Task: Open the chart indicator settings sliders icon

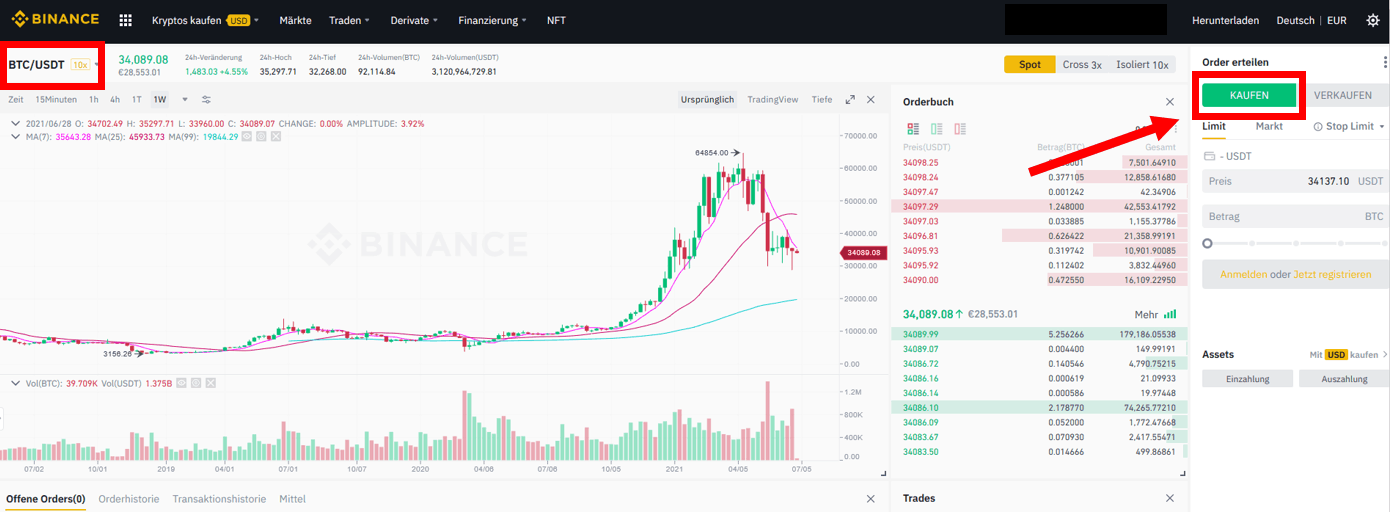Action: (206, 99)
